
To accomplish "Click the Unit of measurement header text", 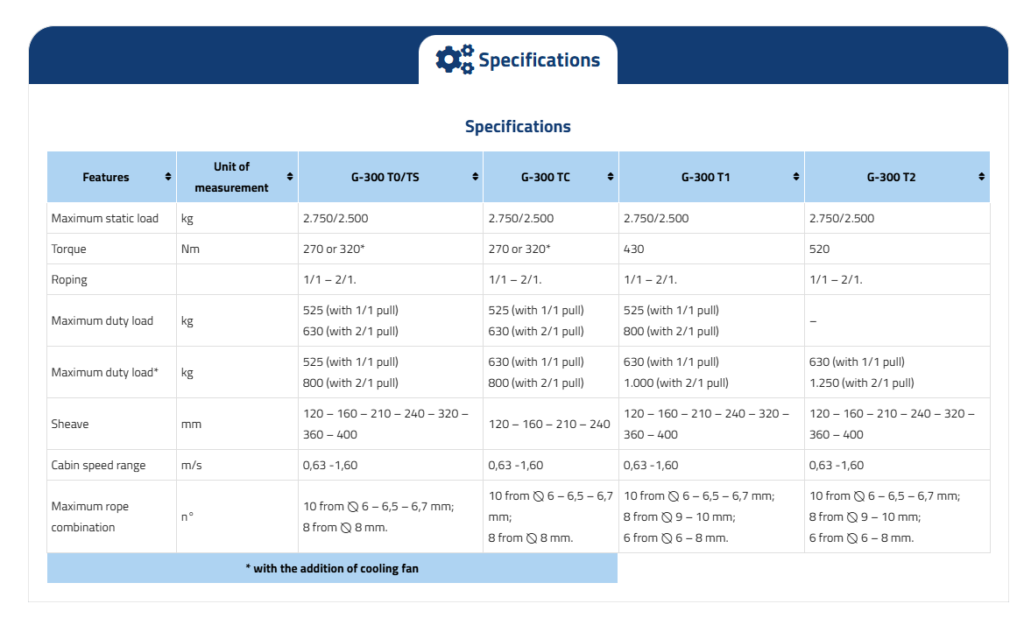I will [x=231, y=177].
